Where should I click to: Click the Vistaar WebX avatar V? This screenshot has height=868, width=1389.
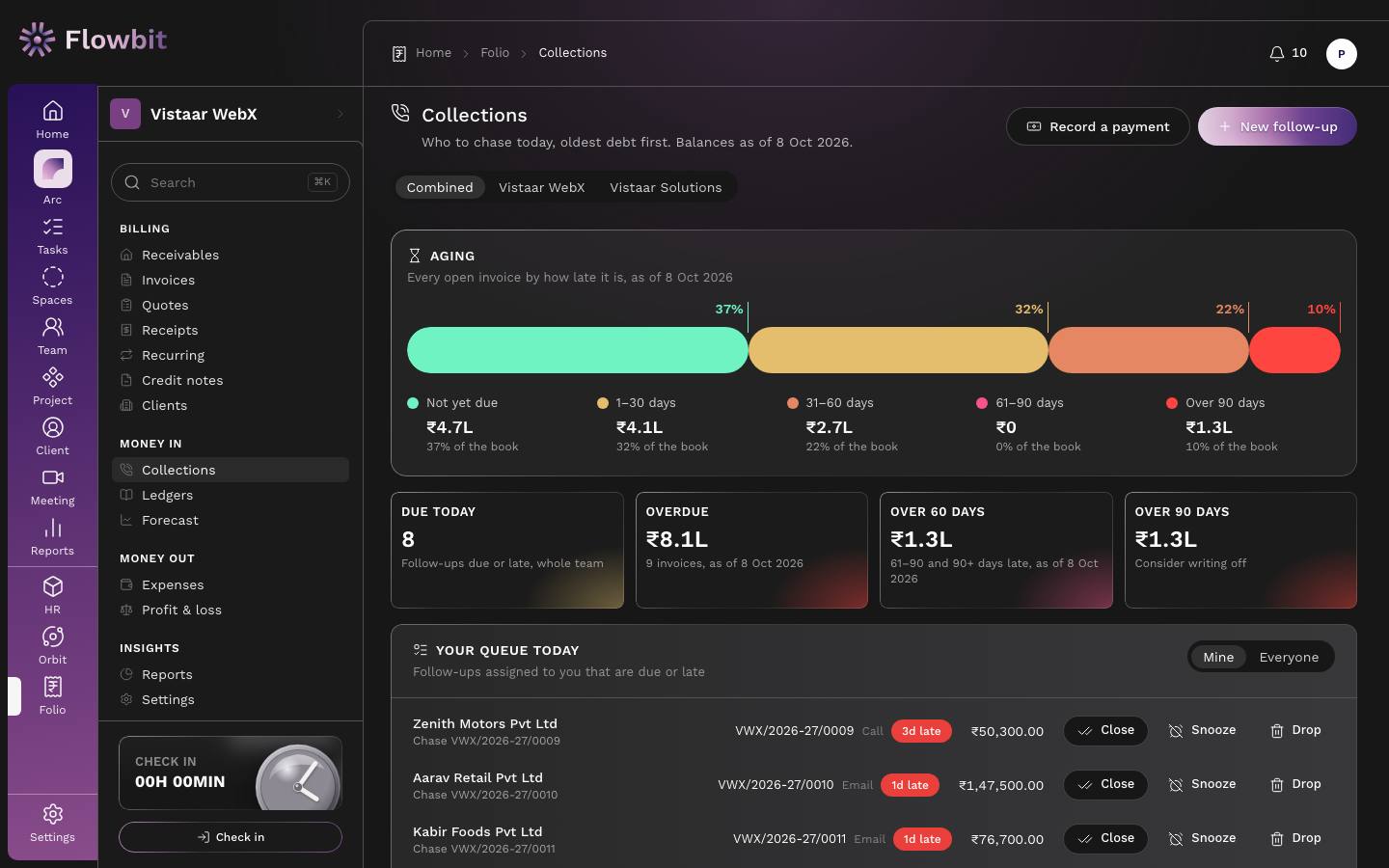pos(125,114)
